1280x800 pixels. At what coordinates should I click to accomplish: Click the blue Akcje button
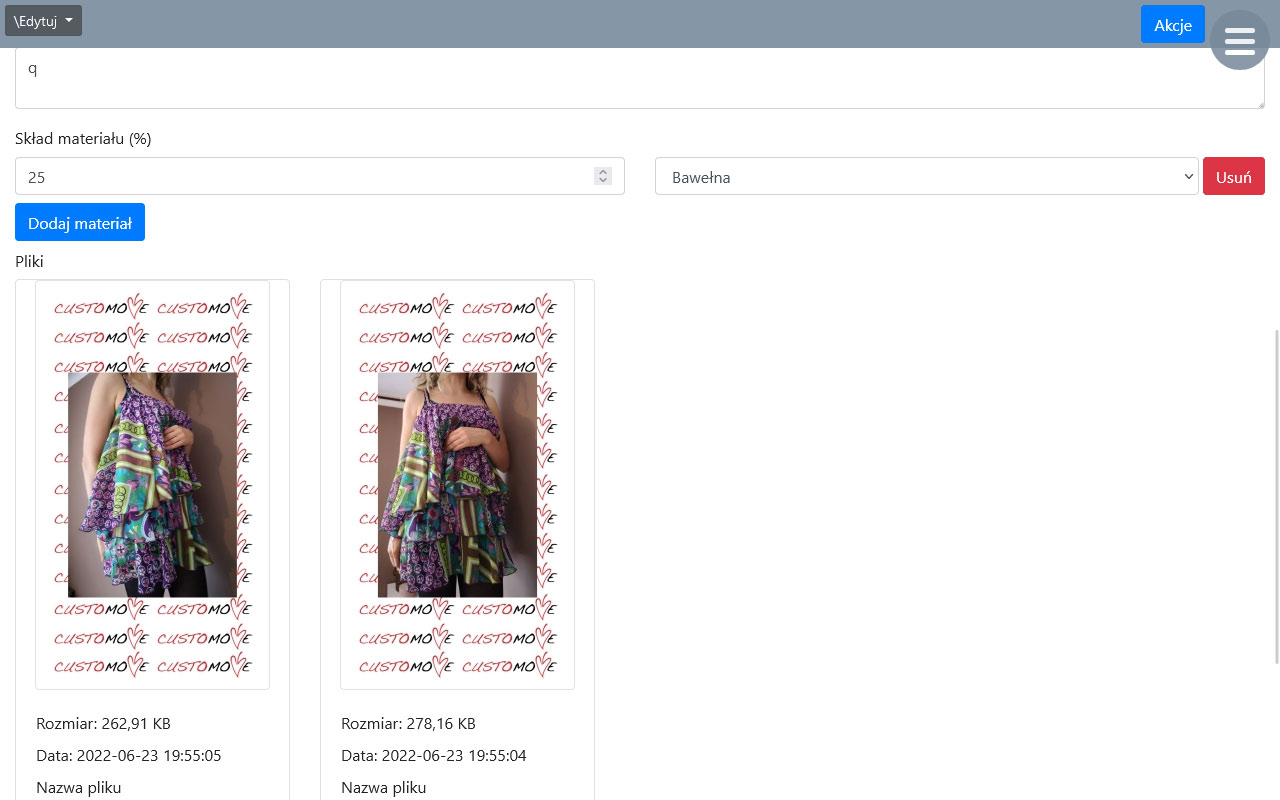click(x=1172, y=25)
